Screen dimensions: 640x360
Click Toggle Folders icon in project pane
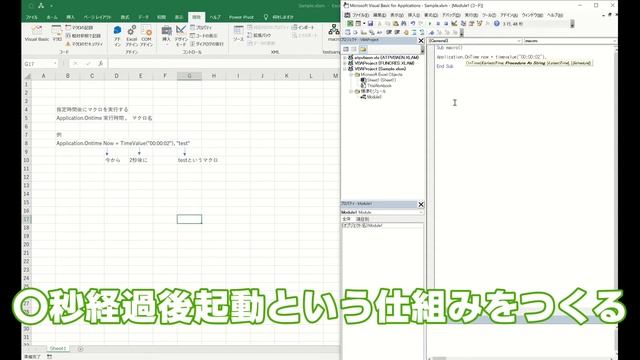pos(363,49)
